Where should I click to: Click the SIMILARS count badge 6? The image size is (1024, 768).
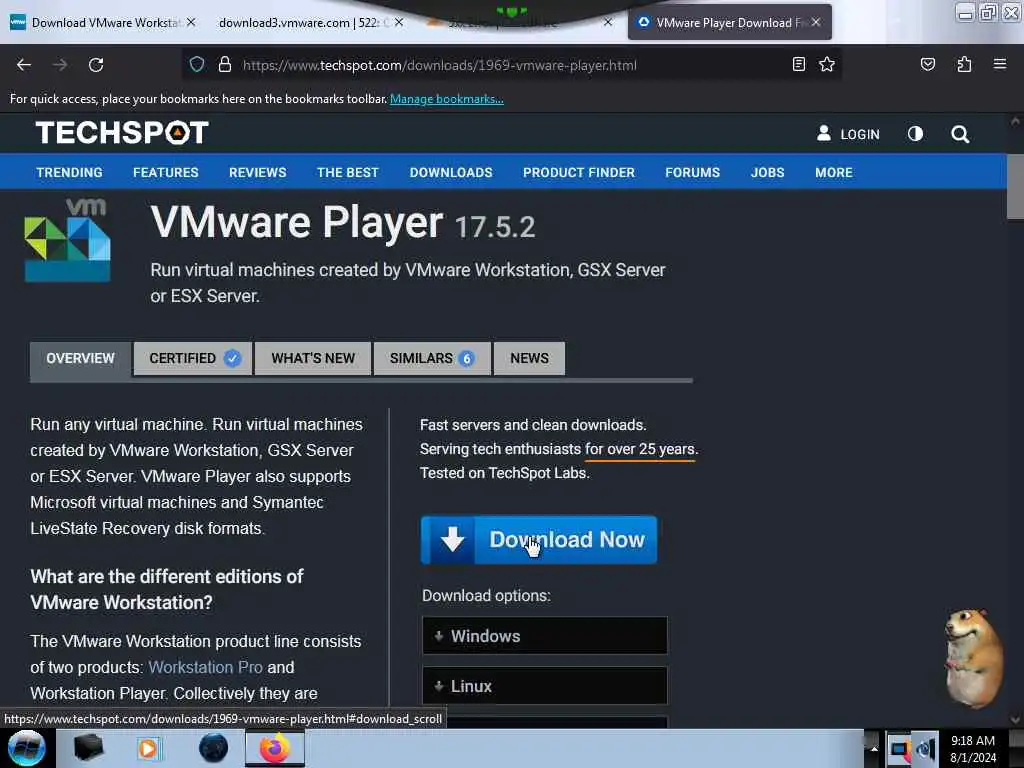pyautogui.click(x=466, y=358)
